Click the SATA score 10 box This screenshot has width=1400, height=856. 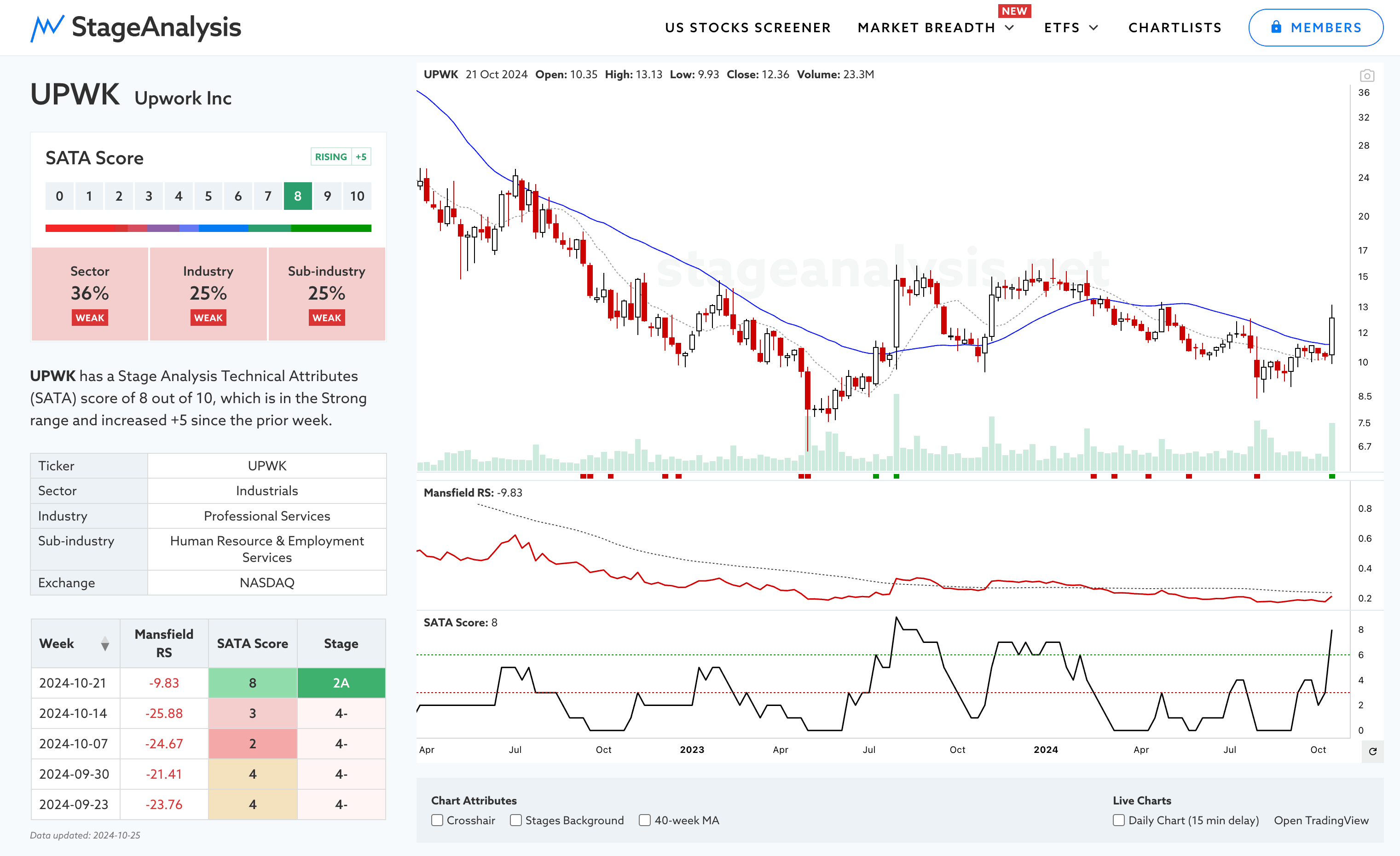[x=357, y=196]
